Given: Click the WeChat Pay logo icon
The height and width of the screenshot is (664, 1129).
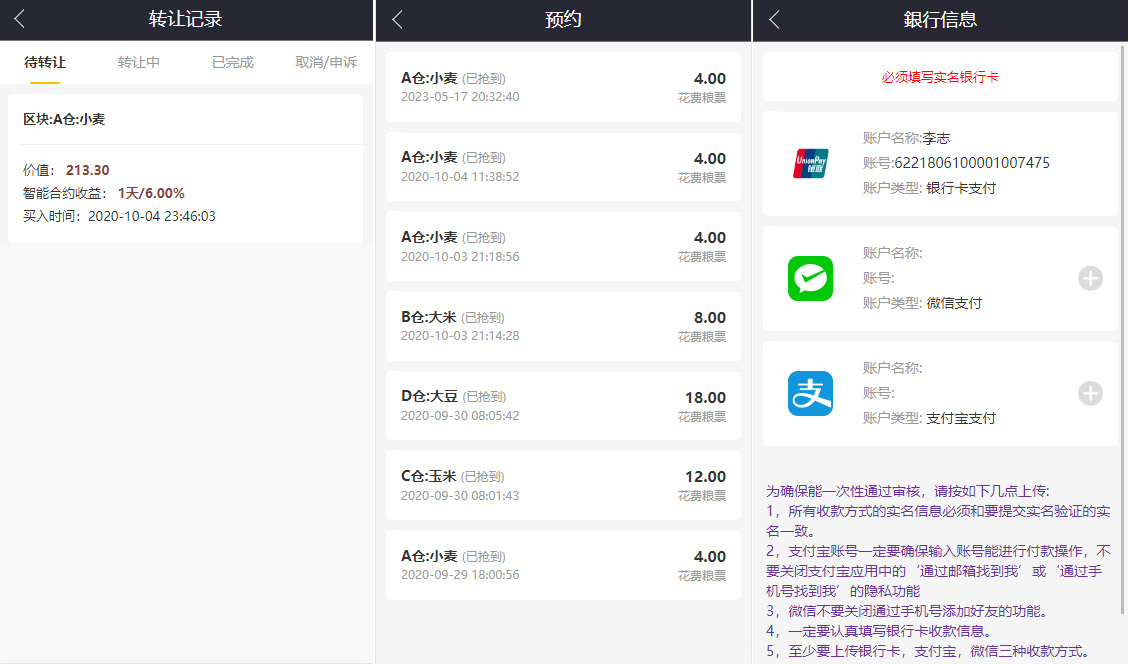Looking at the screenshot, I should coord(810,278).
